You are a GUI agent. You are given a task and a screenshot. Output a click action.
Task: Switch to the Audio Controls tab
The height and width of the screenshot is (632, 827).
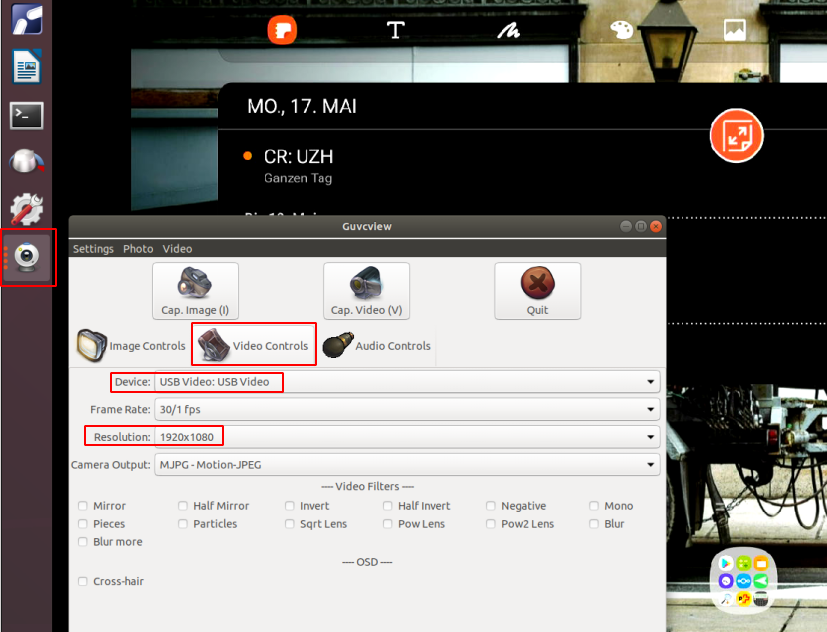(378, 346)
